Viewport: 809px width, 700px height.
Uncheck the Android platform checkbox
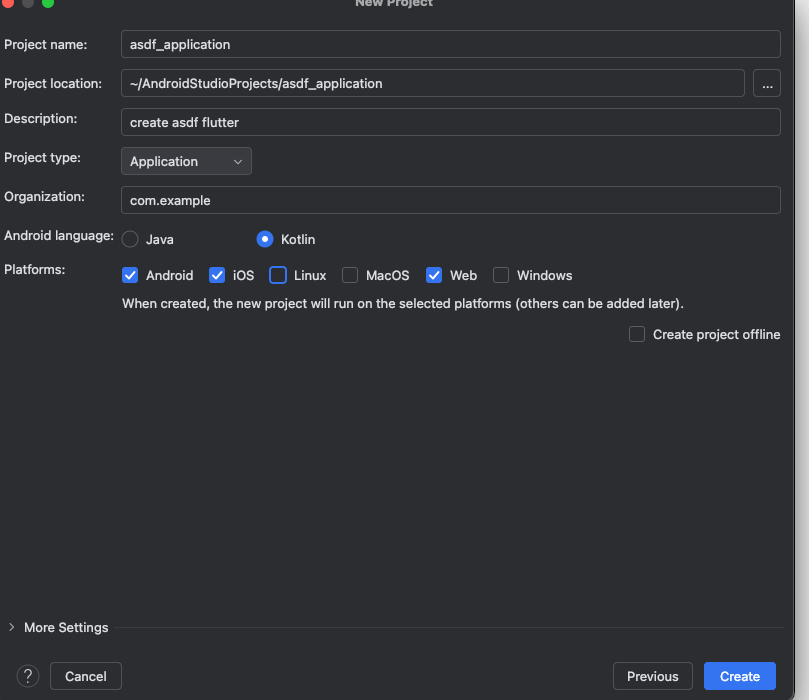click(x=130, y=275)
